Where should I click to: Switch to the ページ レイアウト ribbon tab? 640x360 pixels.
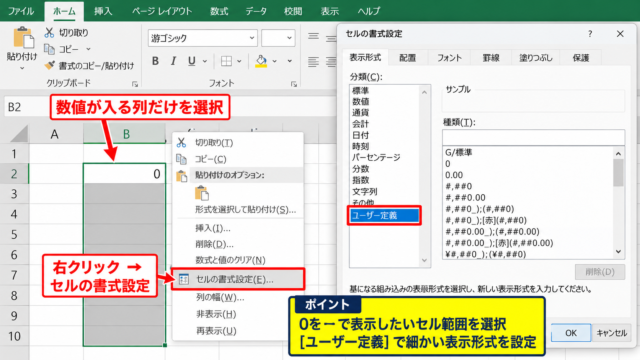coord(162,11)
